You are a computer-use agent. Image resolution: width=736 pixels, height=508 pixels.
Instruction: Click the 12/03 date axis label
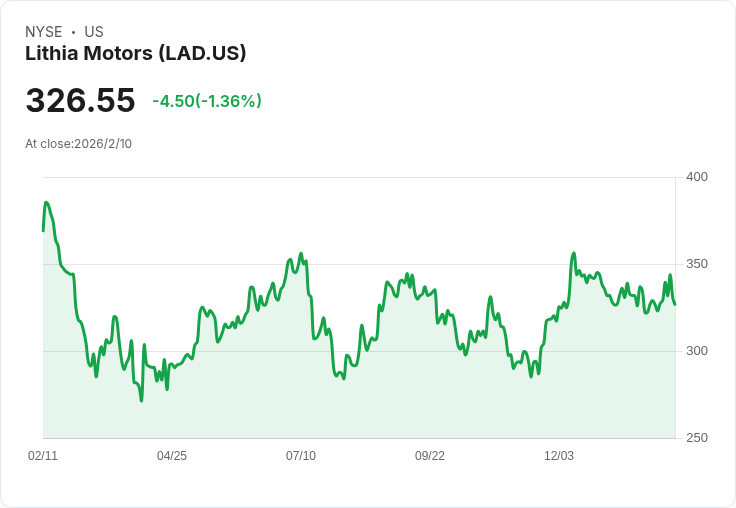click(559, 456)
